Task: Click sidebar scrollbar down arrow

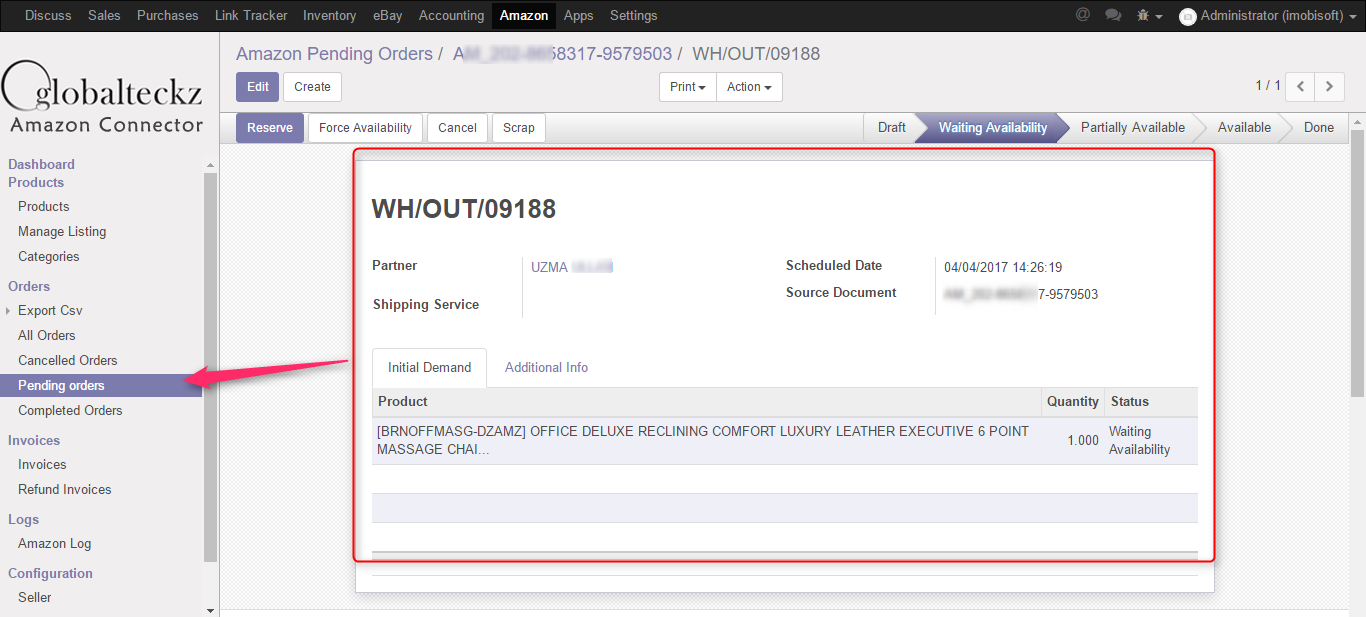Action: tap(210, 609)
